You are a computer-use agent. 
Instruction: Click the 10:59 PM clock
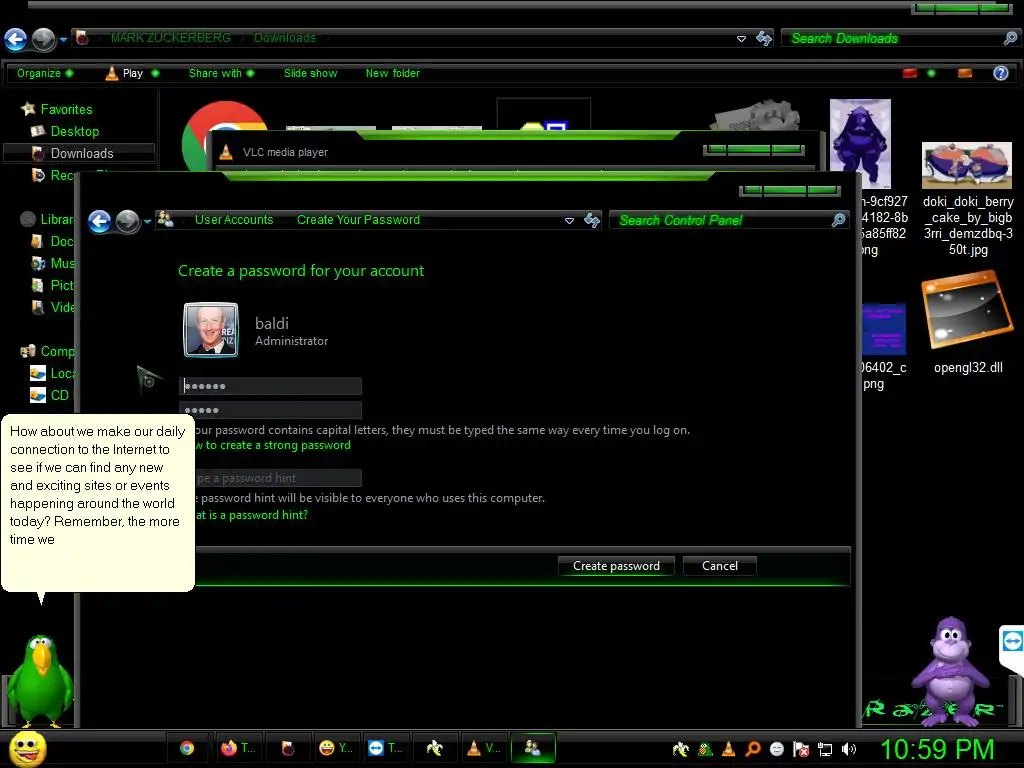[x=937, y=749]
